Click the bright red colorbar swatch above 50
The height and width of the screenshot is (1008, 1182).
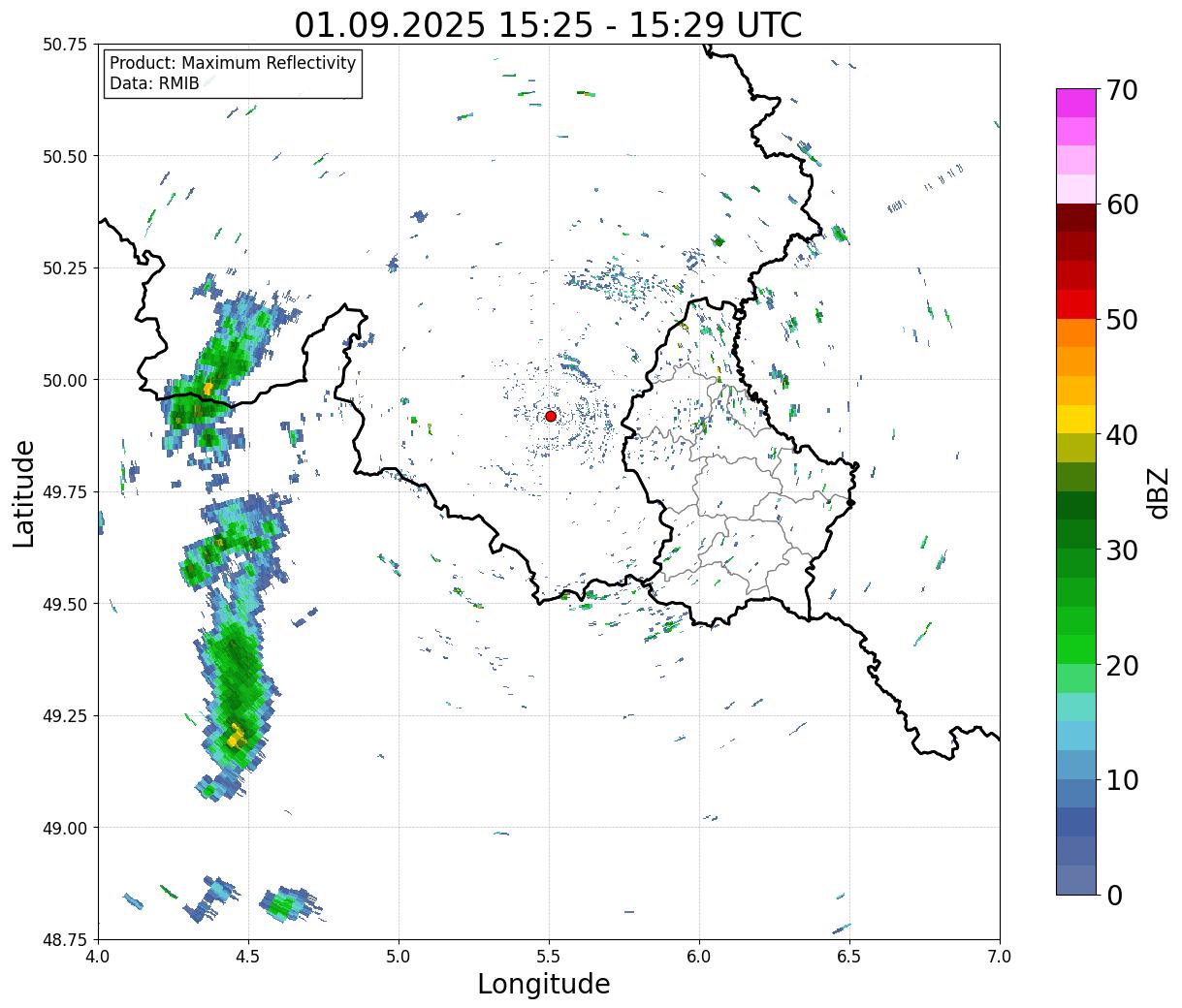pyautogui.click(x=1076, y=303)
